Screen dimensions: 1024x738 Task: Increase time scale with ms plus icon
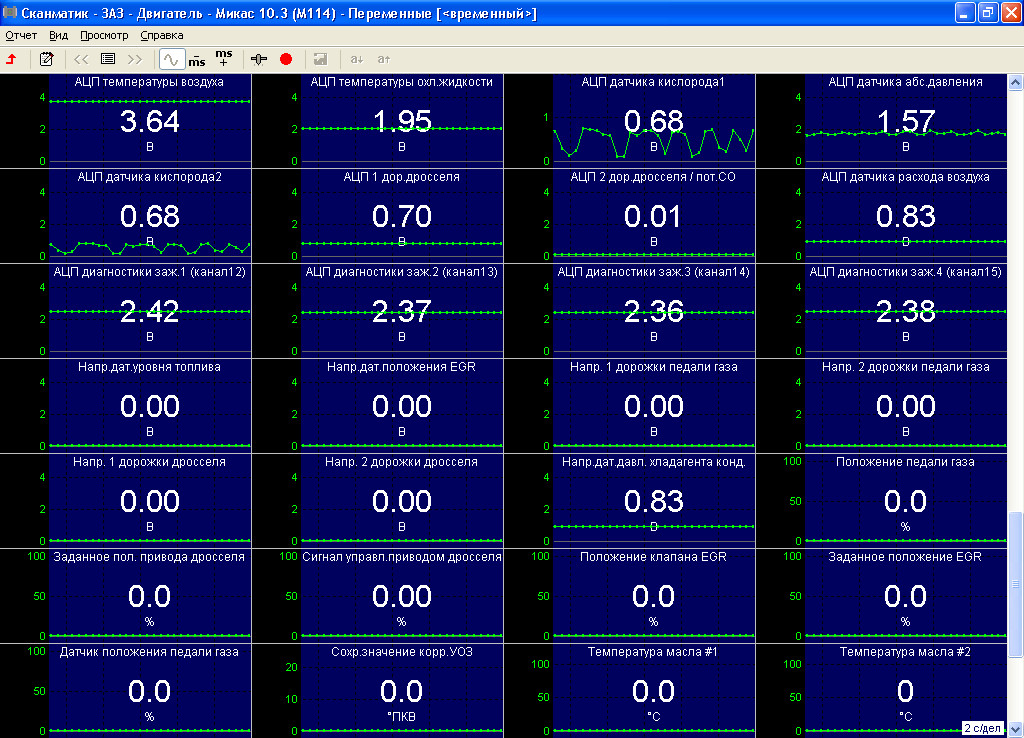(x=224, y=57)
